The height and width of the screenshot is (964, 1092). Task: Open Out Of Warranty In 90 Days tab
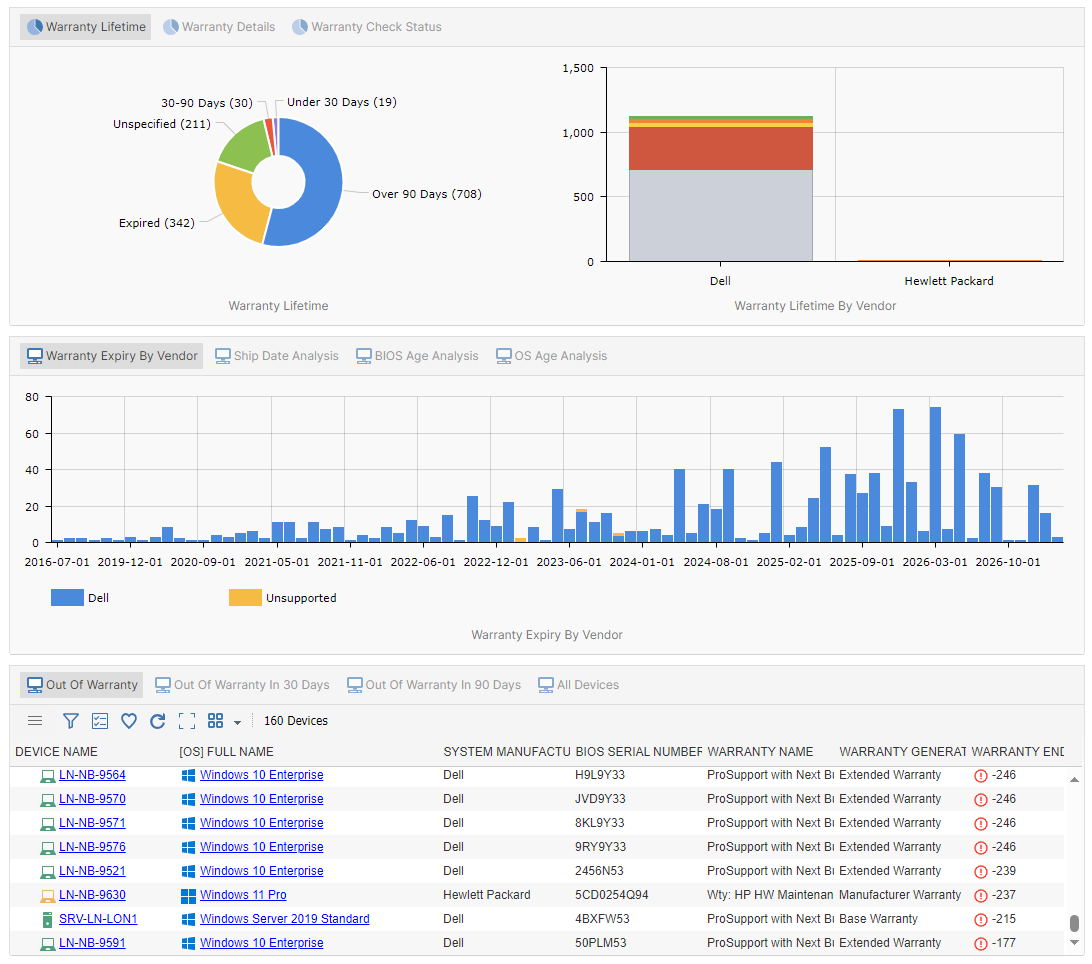[x=434, y=685]
